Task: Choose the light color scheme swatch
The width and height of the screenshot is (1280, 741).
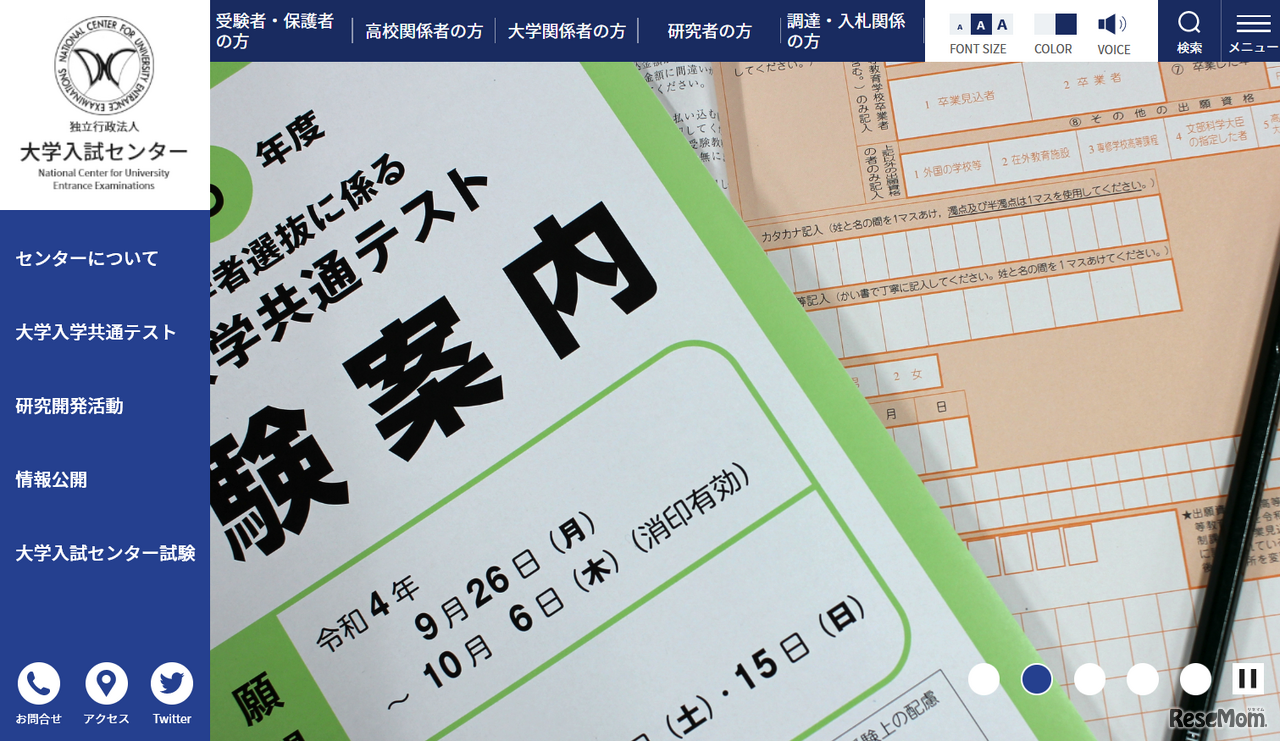Action: point(1044,25)
